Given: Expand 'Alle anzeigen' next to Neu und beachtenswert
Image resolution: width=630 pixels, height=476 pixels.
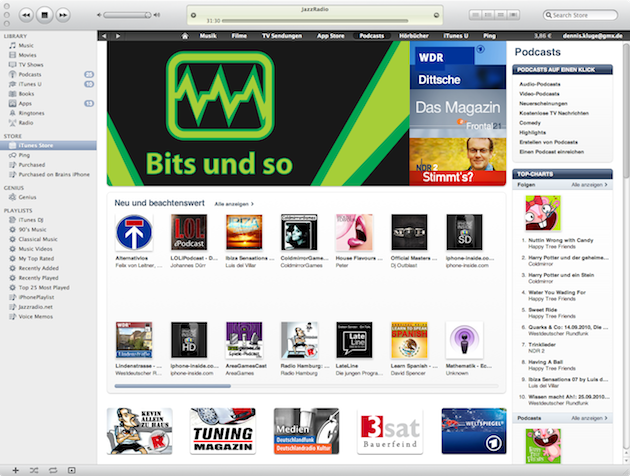Looking at the screenshot, I should coord(234,203).
